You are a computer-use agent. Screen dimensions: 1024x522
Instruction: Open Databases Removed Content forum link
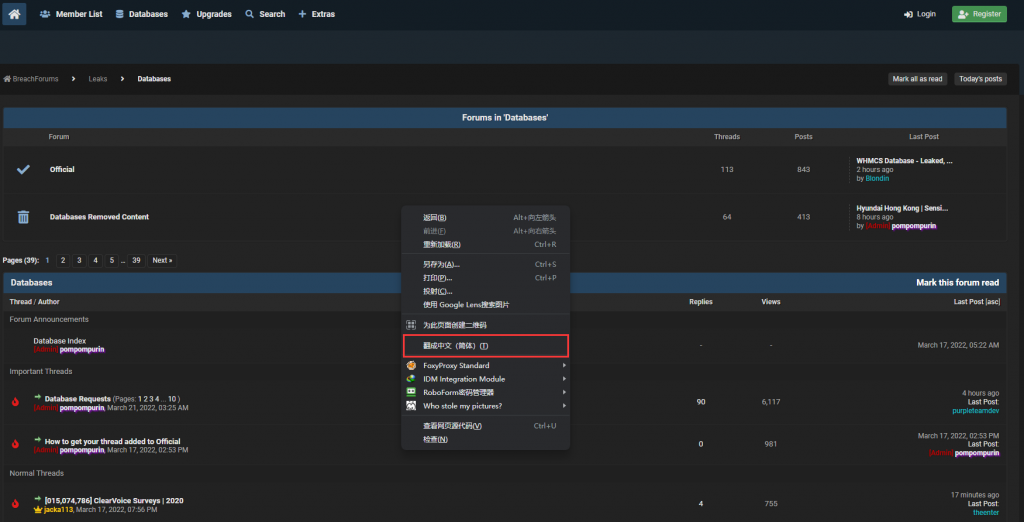click(99, 217)
